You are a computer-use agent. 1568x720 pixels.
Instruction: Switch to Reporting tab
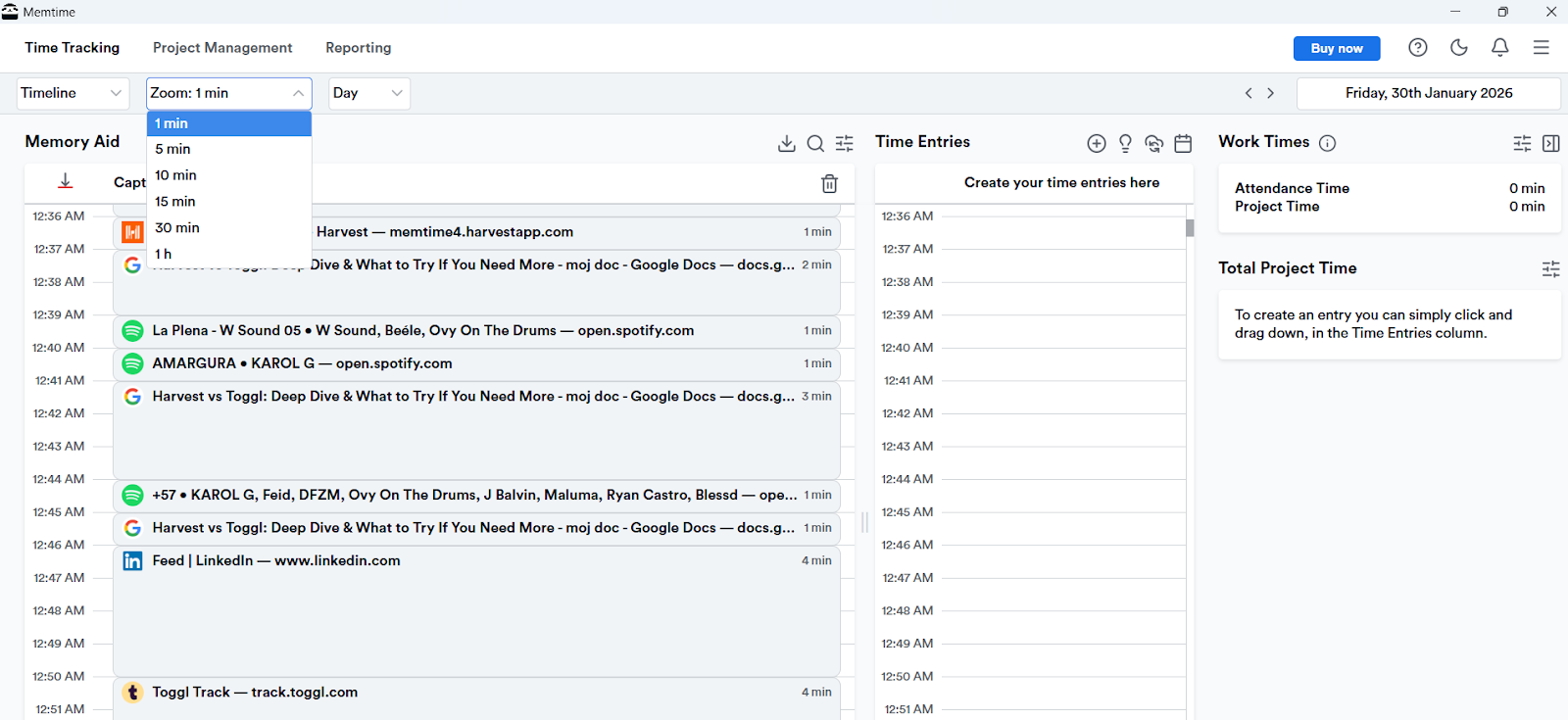pyautogui.click(x=359, y=47)
